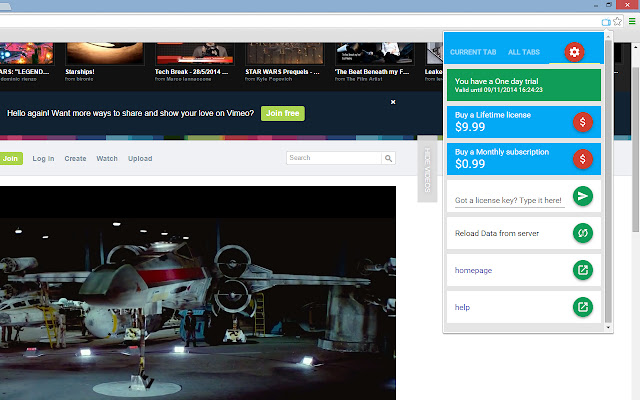Submit license key with send arrow icon
The height and width of the screenshot is (400, 640).
tap(583, 196)
